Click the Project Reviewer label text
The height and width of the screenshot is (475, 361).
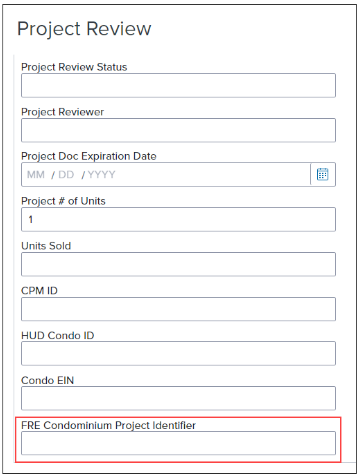[x=62, y=112]
